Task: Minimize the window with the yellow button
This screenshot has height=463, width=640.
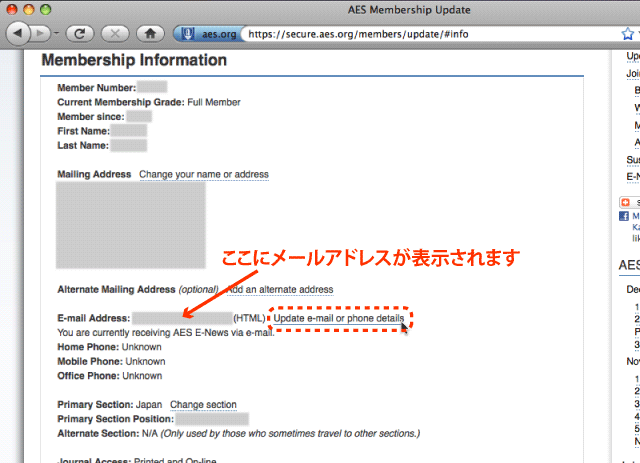Action: click(x=29, y=9)
